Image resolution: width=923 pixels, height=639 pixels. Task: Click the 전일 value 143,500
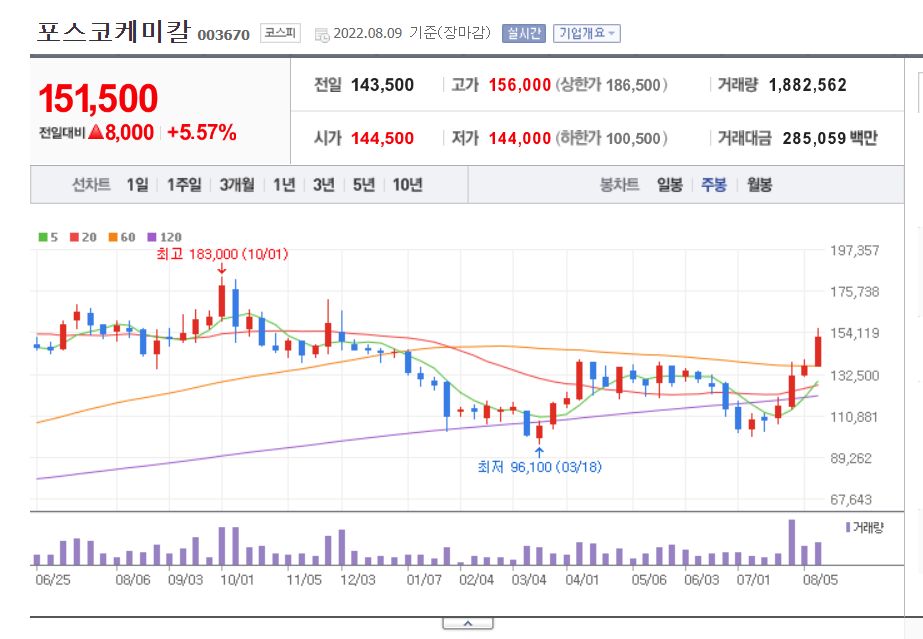pos(383,85)
